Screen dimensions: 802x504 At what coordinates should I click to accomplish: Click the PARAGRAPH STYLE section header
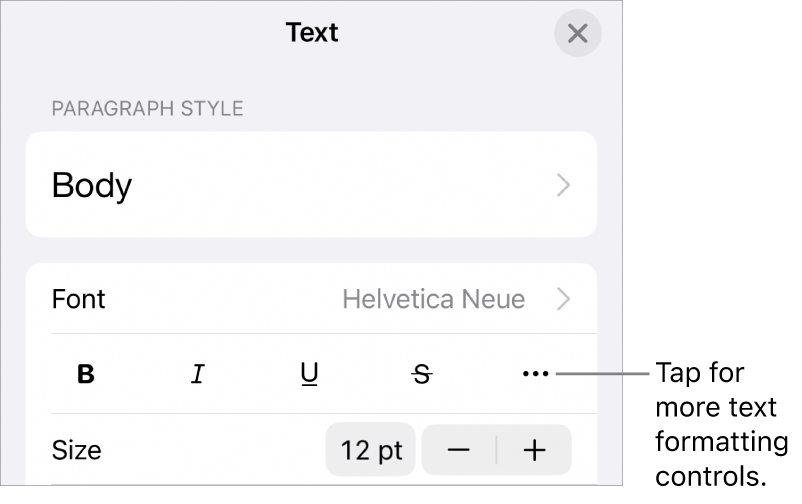point(147,108)
